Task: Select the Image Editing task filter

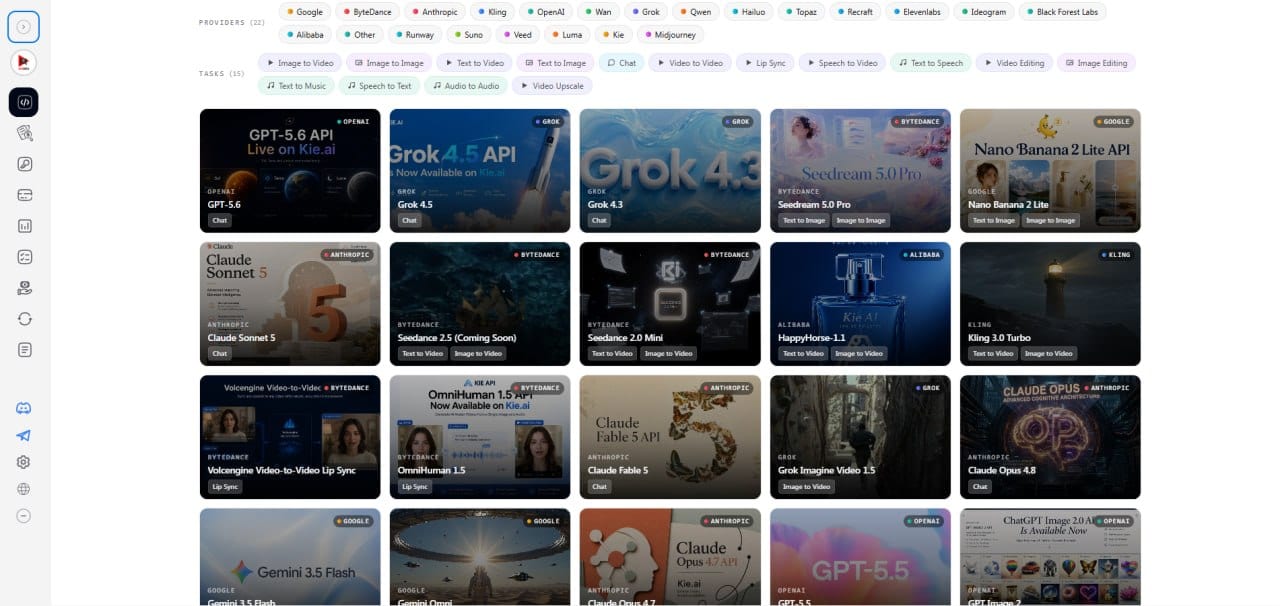Action: pyautogui.click(x=1096, y=63)
